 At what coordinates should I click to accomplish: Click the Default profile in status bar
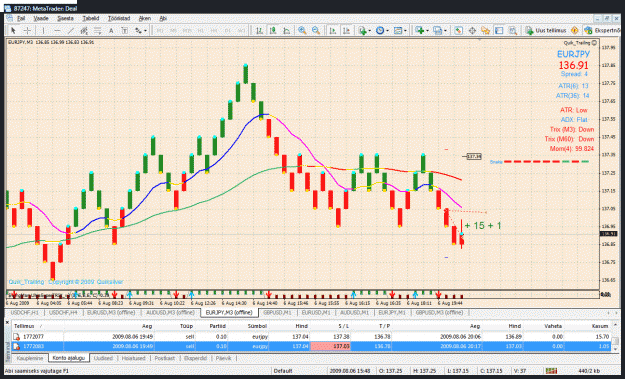pos(283,371)
